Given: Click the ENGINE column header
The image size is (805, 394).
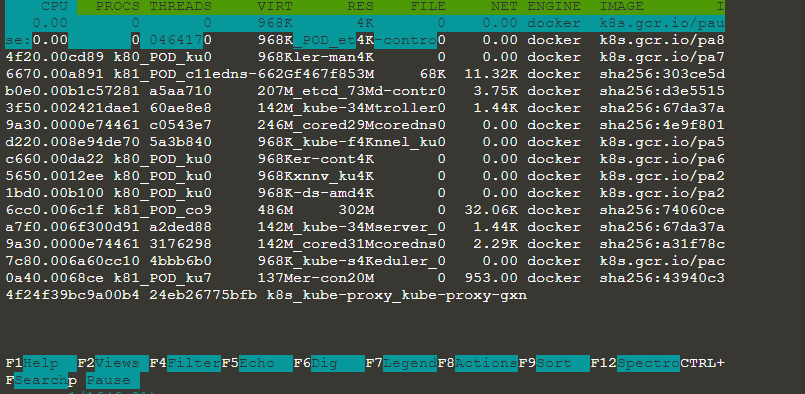Looking at the screenshot, I should (554, 7).
